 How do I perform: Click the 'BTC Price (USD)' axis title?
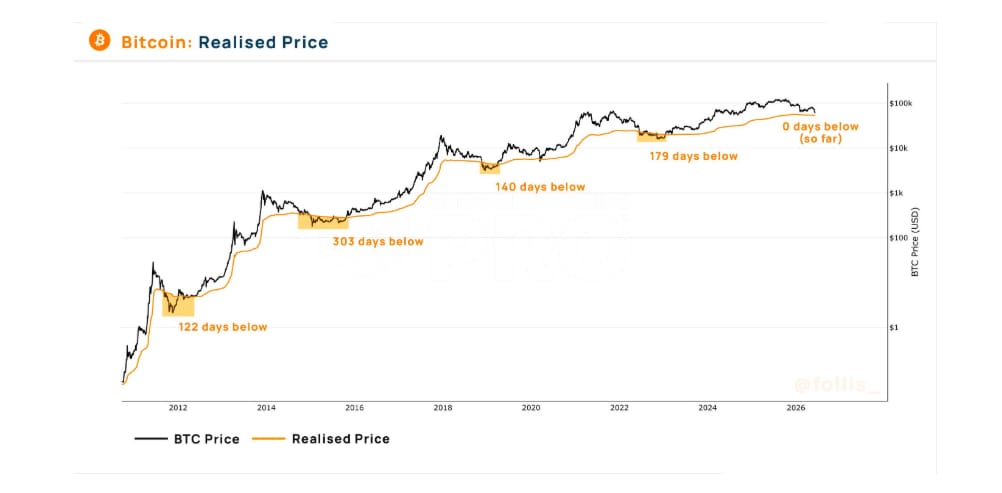click(915, 242)
